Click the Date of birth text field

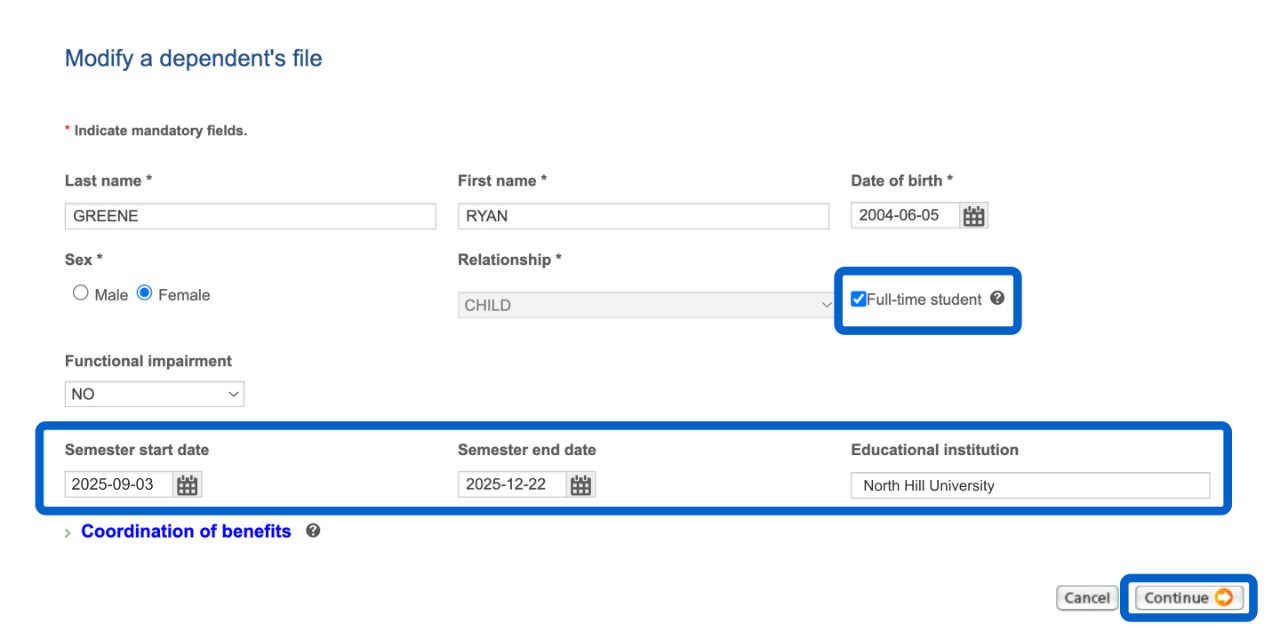click(x=905, y=216)
